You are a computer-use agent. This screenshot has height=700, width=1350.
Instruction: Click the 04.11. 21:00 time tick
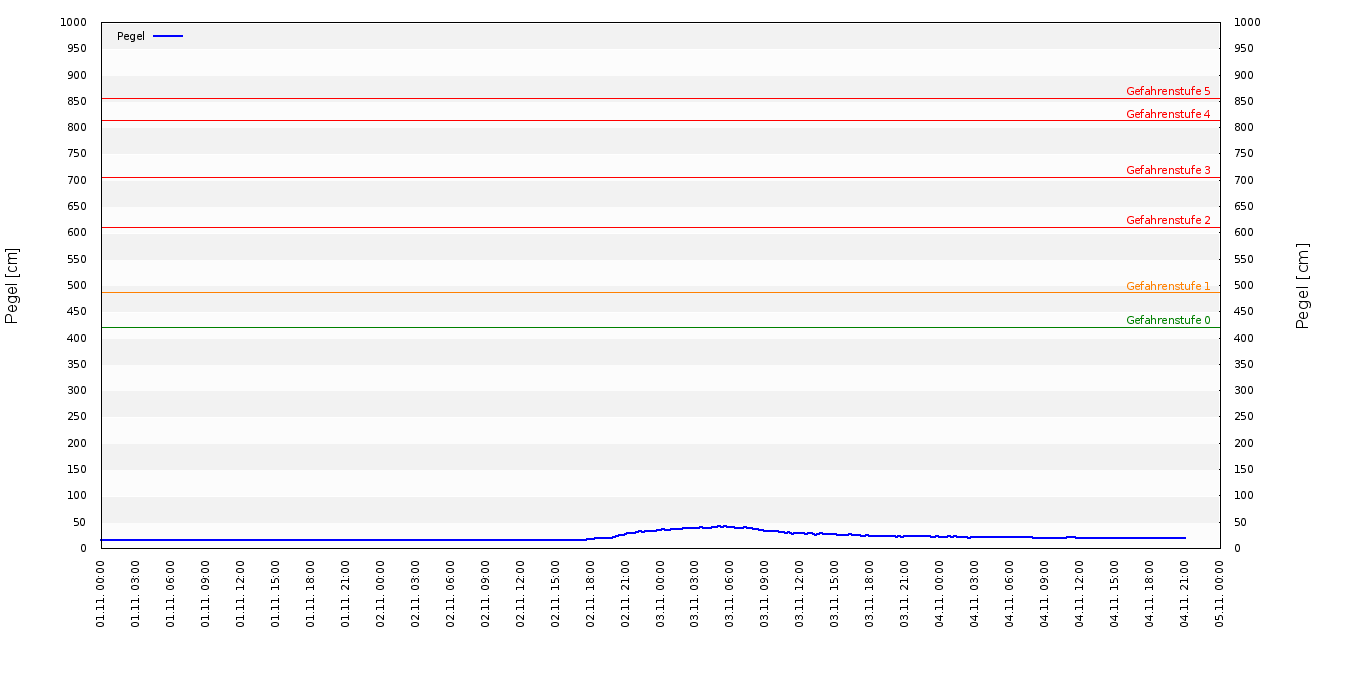pyautogui.click(x=1185, y=593)
